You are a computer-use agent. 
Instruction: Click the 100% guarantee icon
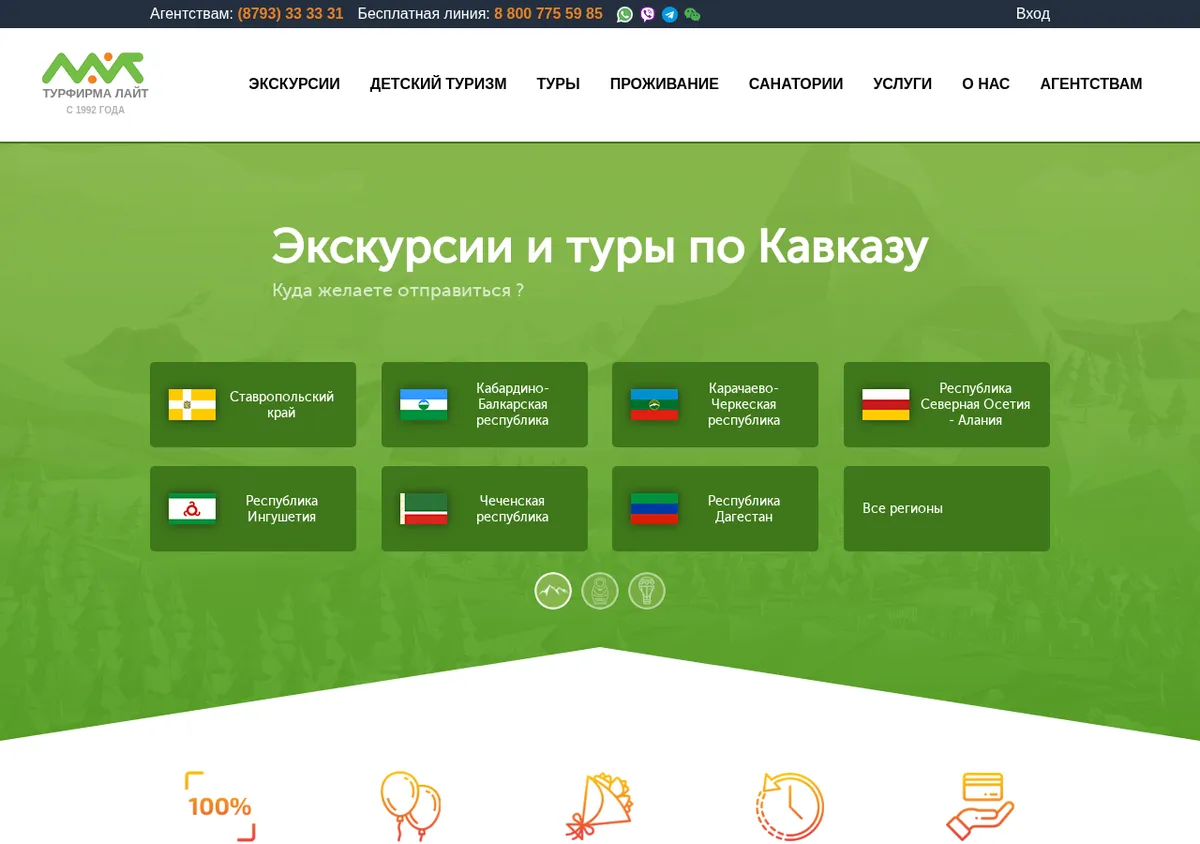[x=220, y=806]
